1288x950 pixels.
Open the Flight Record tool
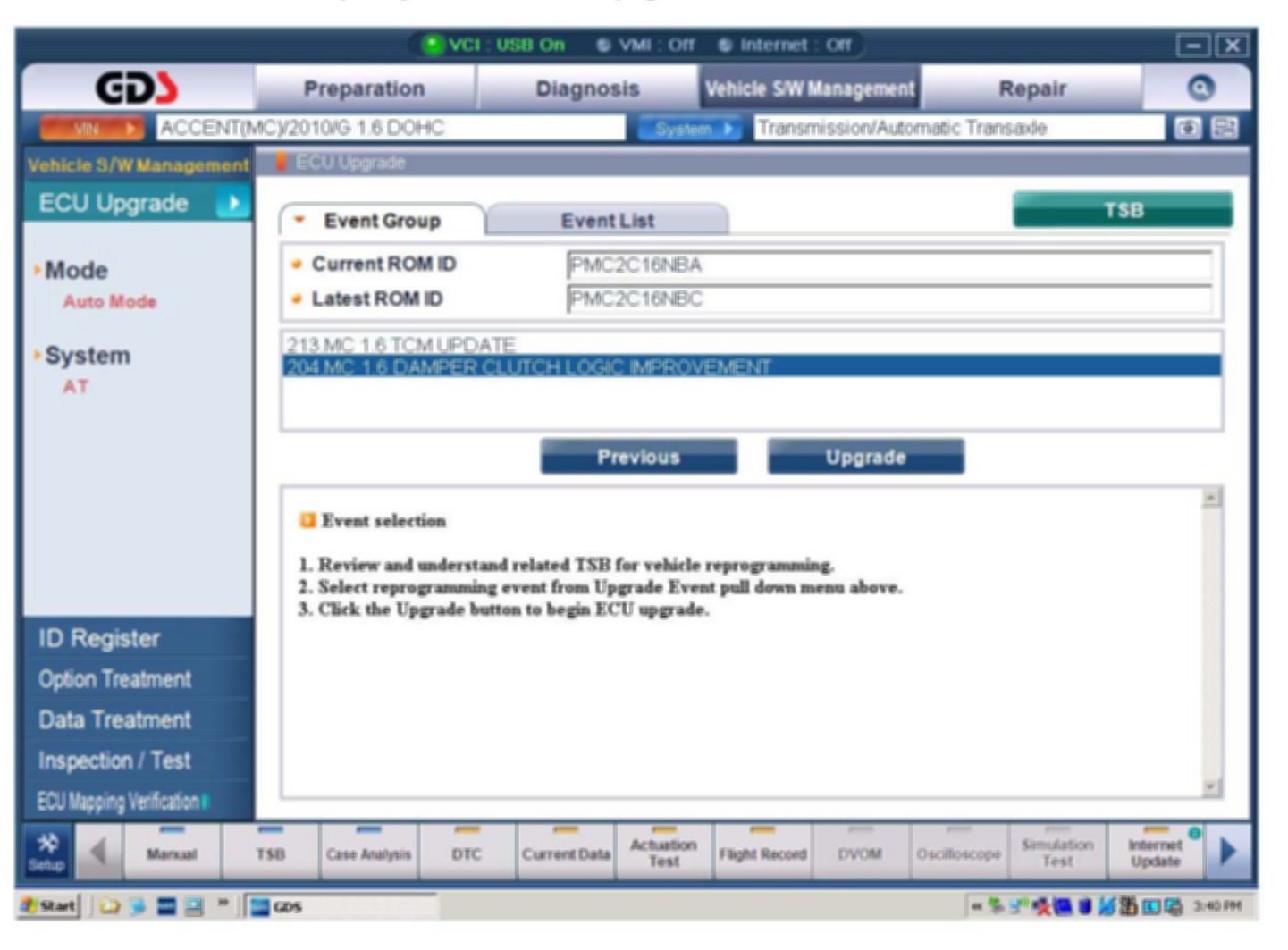coord(762,853)
